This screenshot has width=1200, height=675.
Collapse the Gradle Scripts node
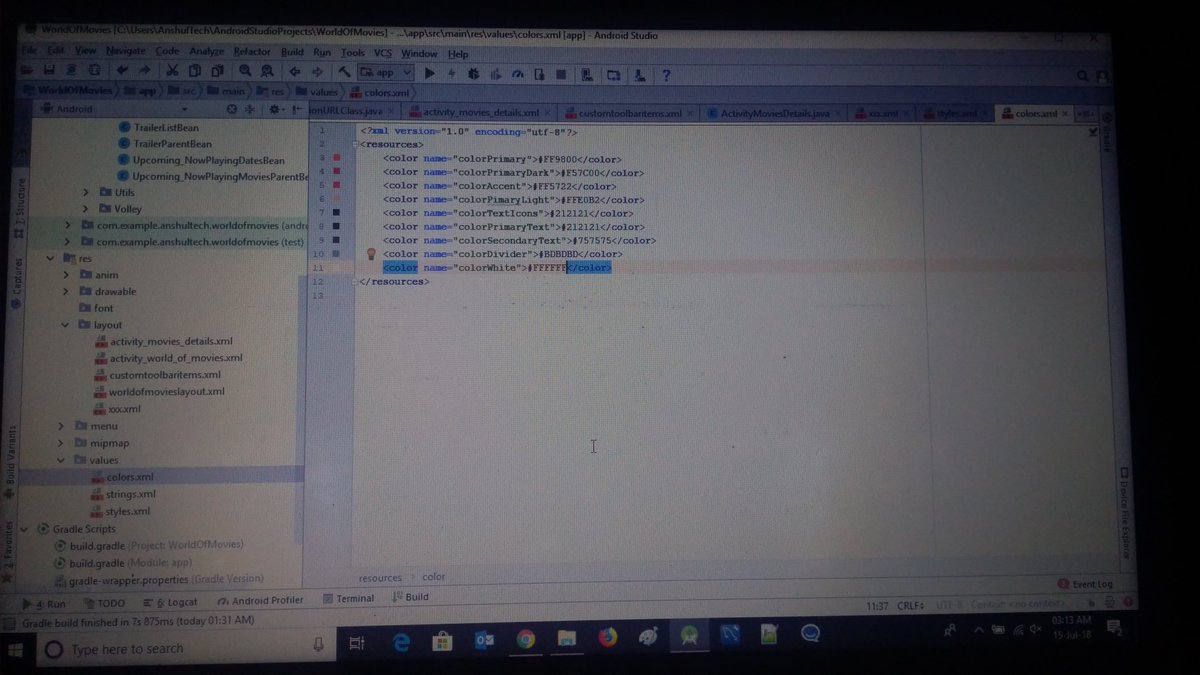point(25,528)
